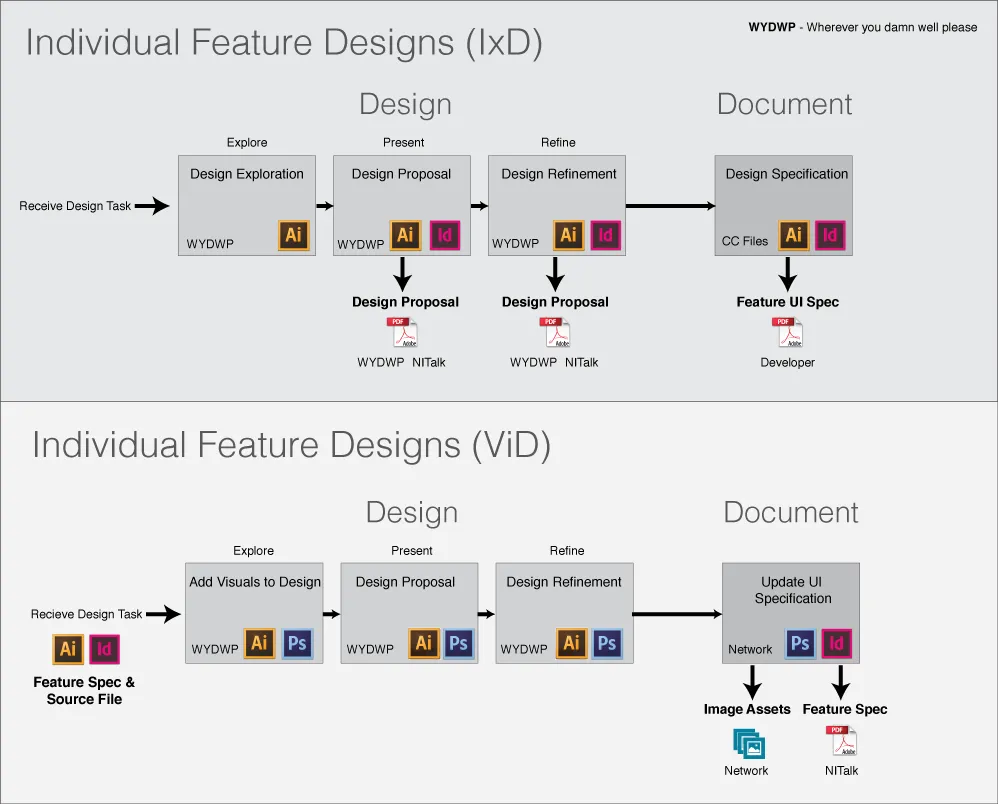This screenshot has height=804, width=998.
Task: Click the WYDWP definition text in top-right corner
Action: pos(862,27)
